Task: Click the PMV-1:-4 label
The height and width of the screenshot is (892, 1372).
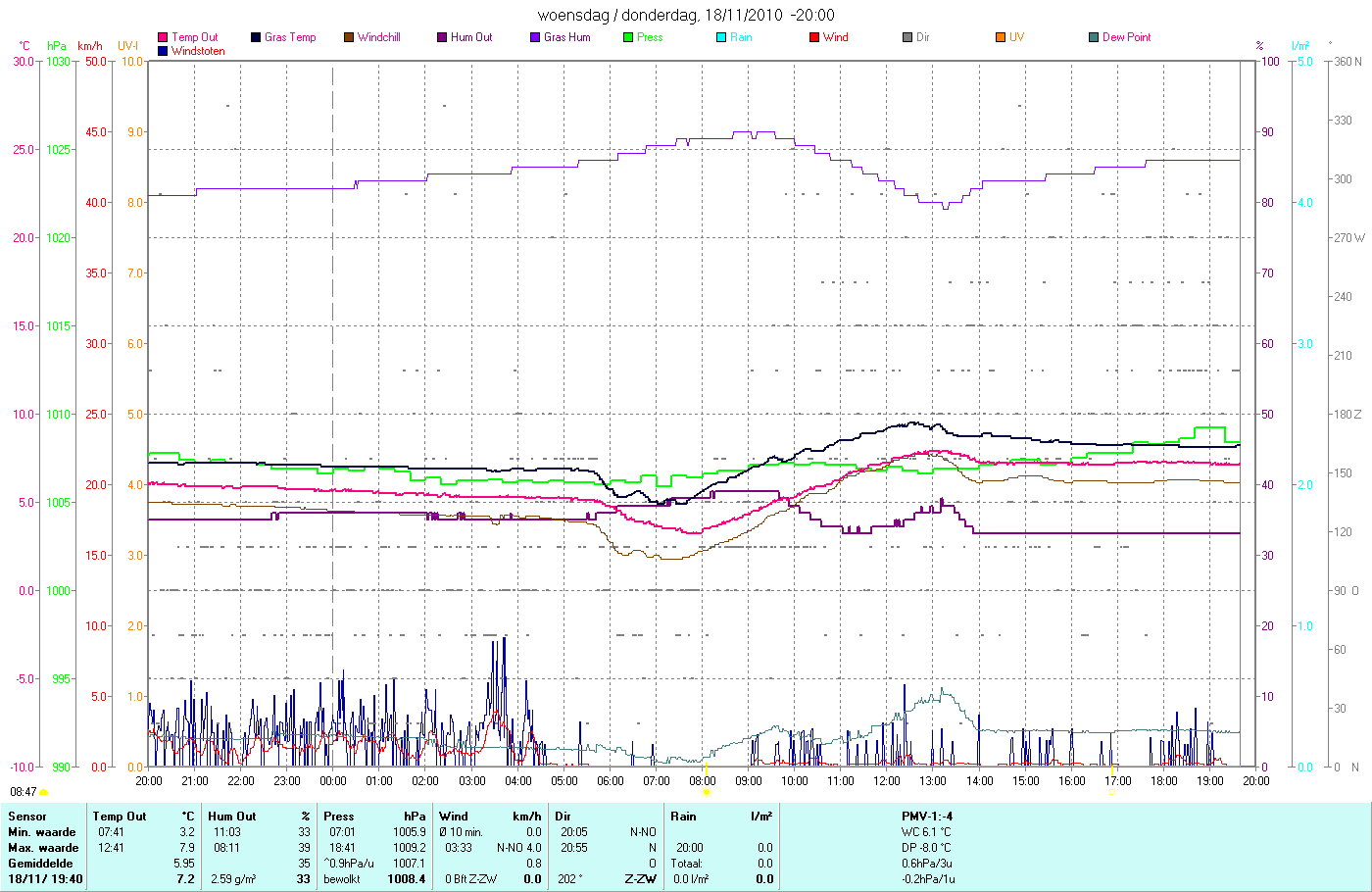Action: click(927, 816)
